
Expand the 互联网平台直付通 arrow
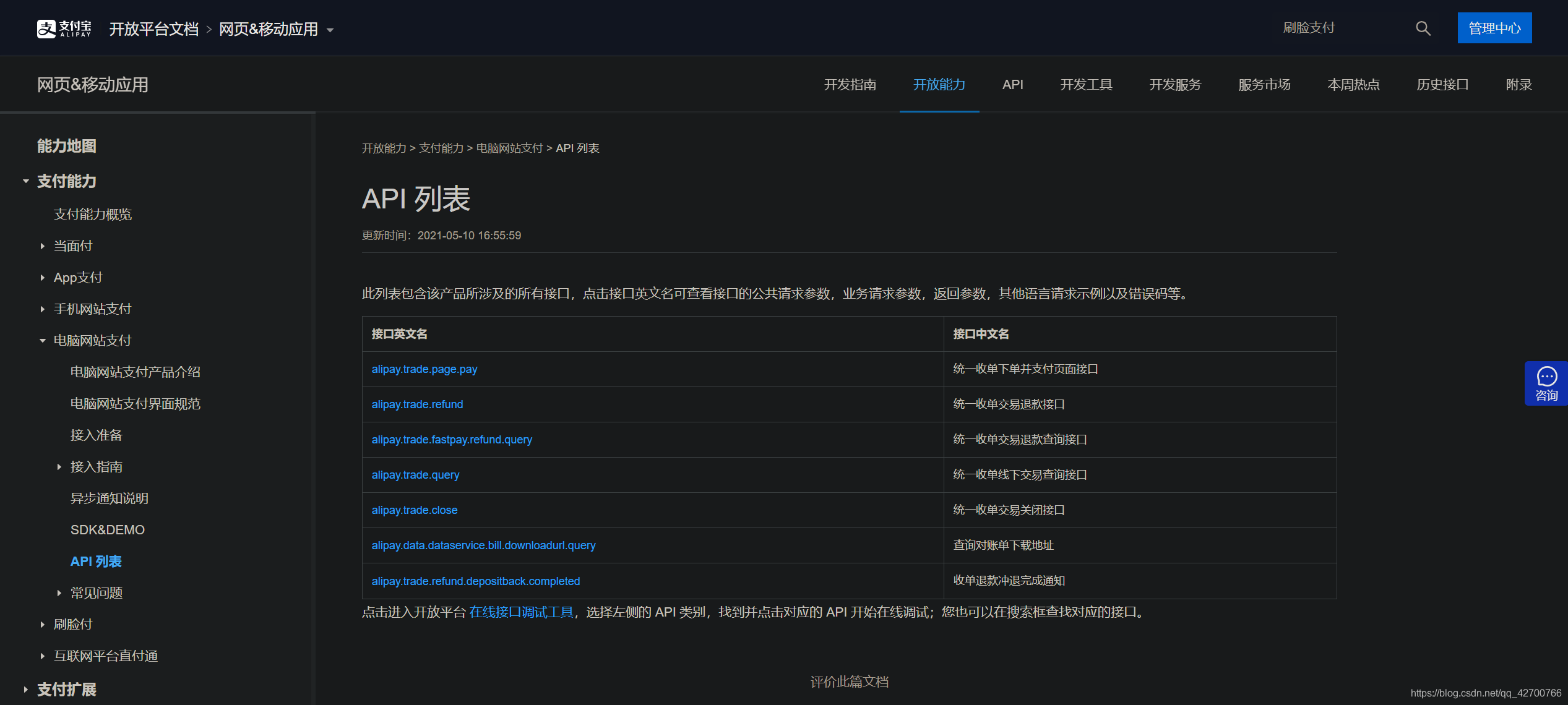[x=42, y=656]
